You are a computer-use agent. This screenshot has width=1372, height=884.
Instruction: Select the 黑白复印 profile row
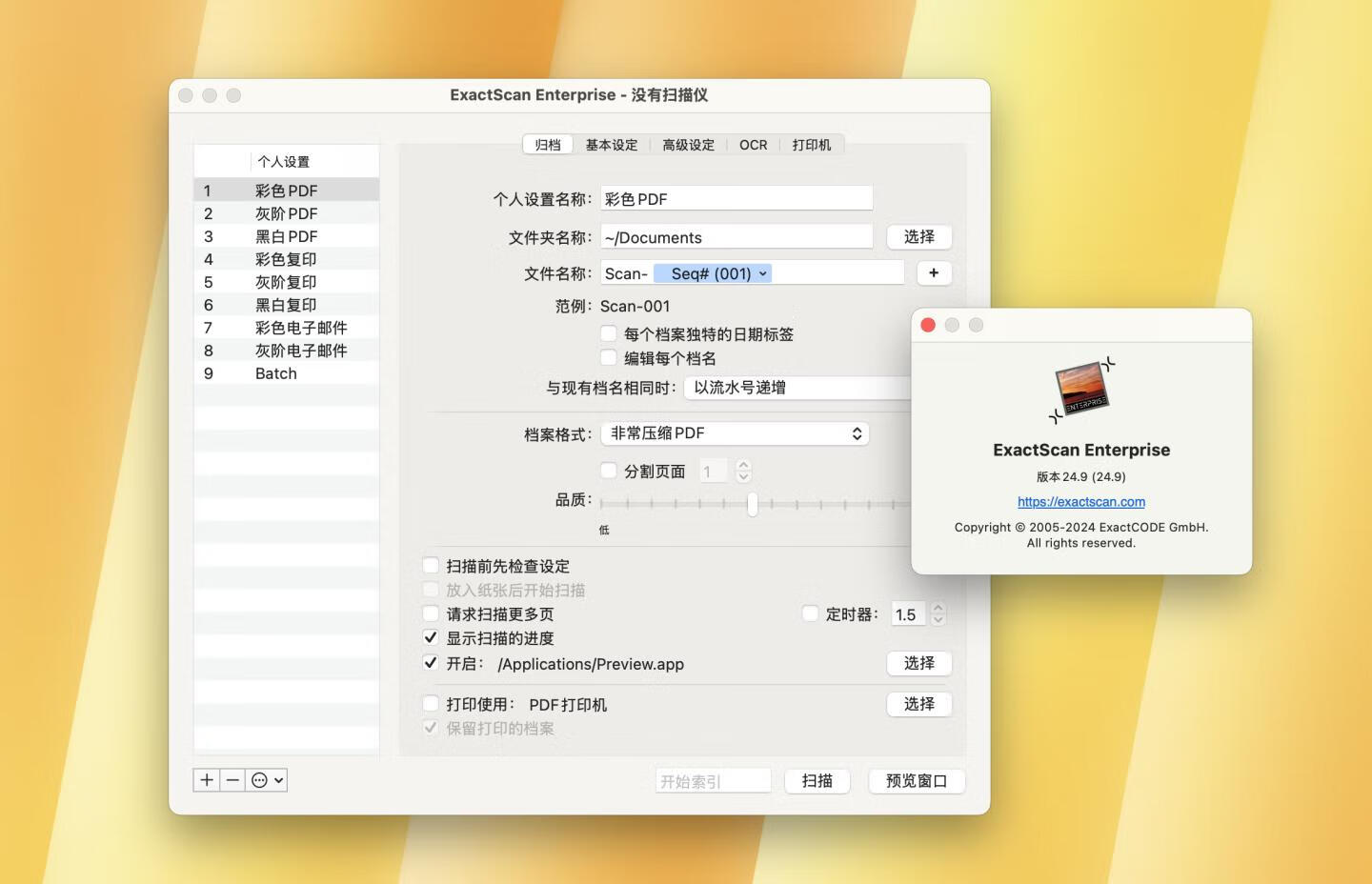tap(287, 305)
